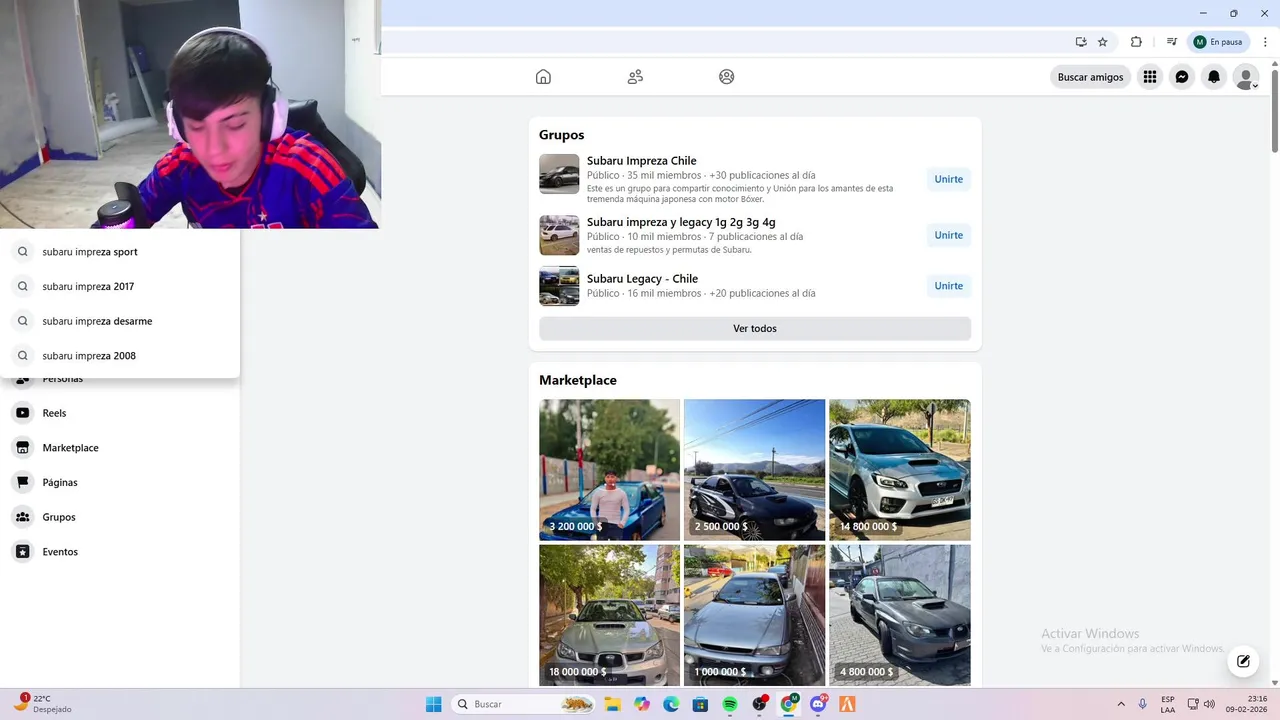Screen dimensions: 1280x720
Task: Open Microsoft Store from taskbar
Action: click(x=700, y=704)
